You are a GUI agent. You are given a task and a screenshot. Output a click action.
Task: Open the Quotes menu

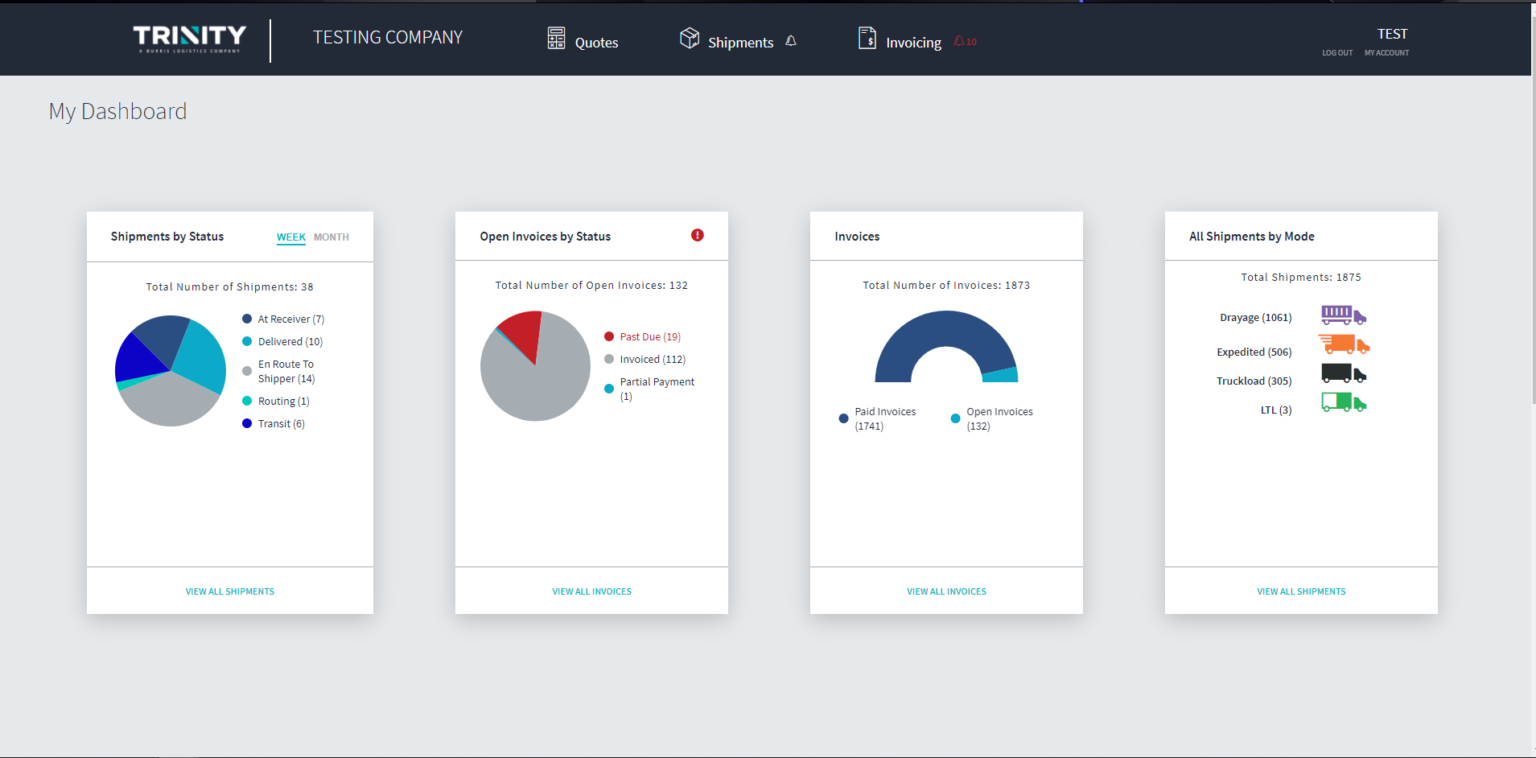(x=582, y=41)
